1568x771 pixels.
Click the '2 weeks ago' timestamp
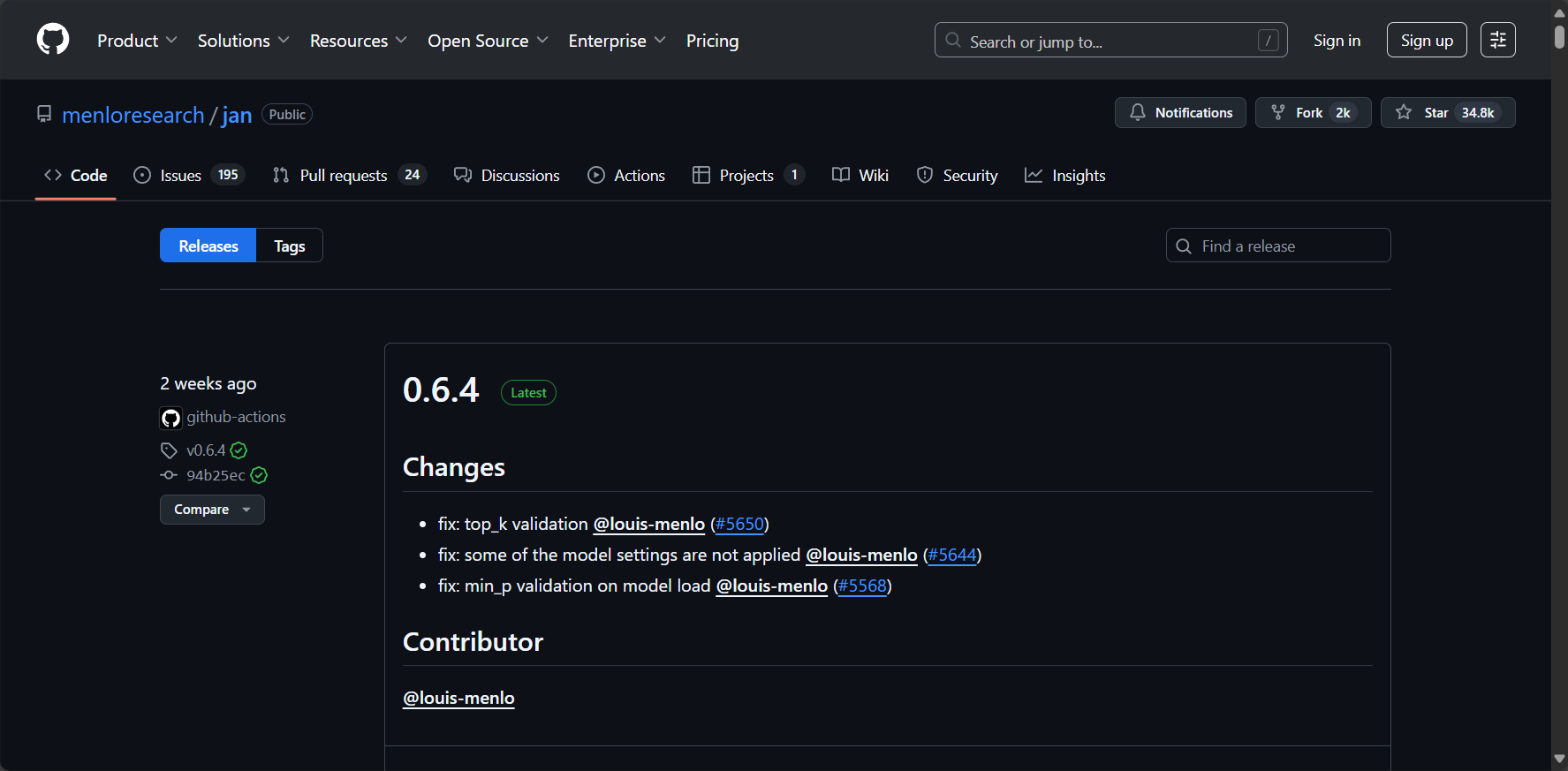click(x=208, y=383)
